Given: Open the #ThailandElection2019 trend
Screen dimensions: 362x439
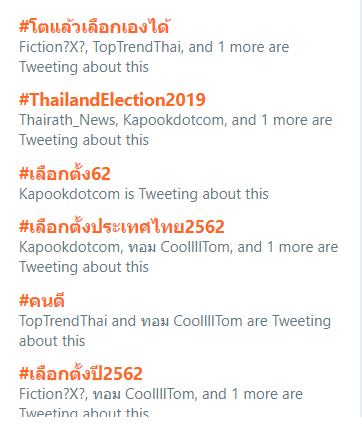Looking at the screenshot, I should 112,100.
